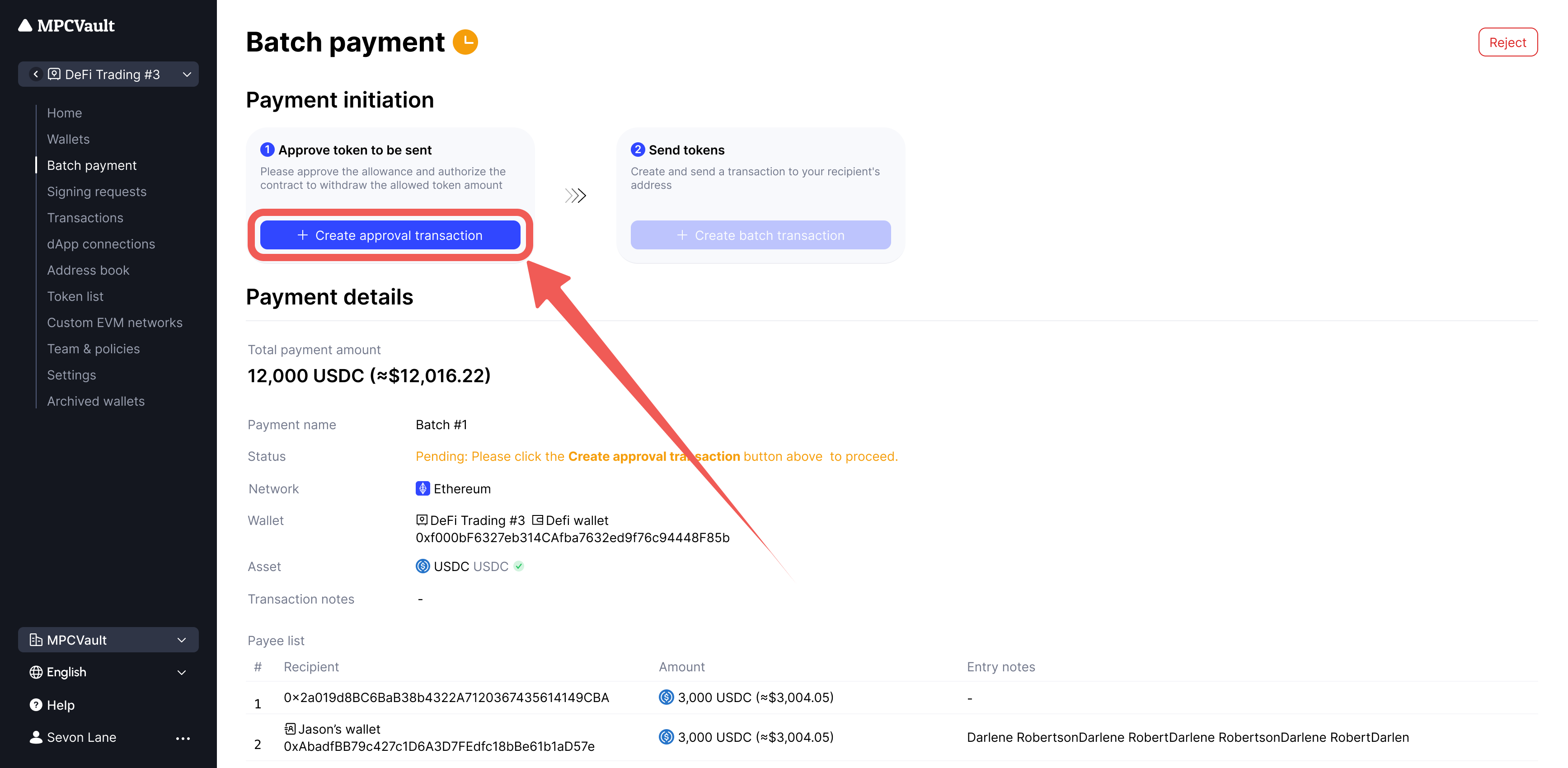
Task: Click the Ethereum network icon
Action: click(423, 489)
